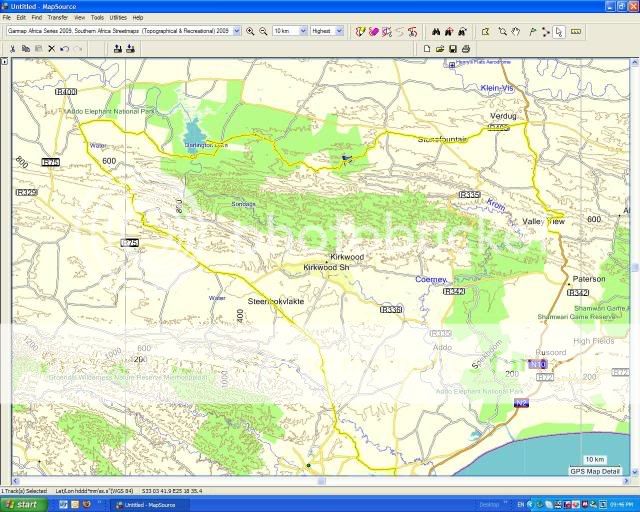The height and width of the screenshot is (512, 640).
Task: Click the Windows start button
Action: click(x=24, y=505)
